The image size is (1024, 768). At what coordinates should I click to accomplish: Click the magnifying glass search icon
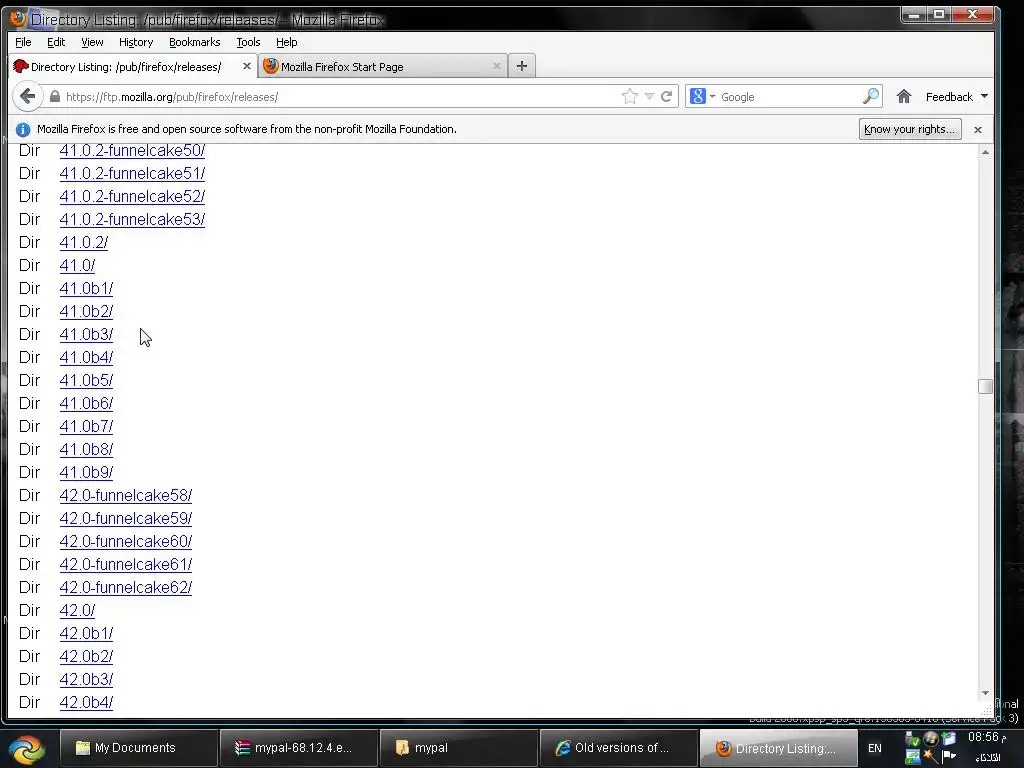tap(871, 97)
